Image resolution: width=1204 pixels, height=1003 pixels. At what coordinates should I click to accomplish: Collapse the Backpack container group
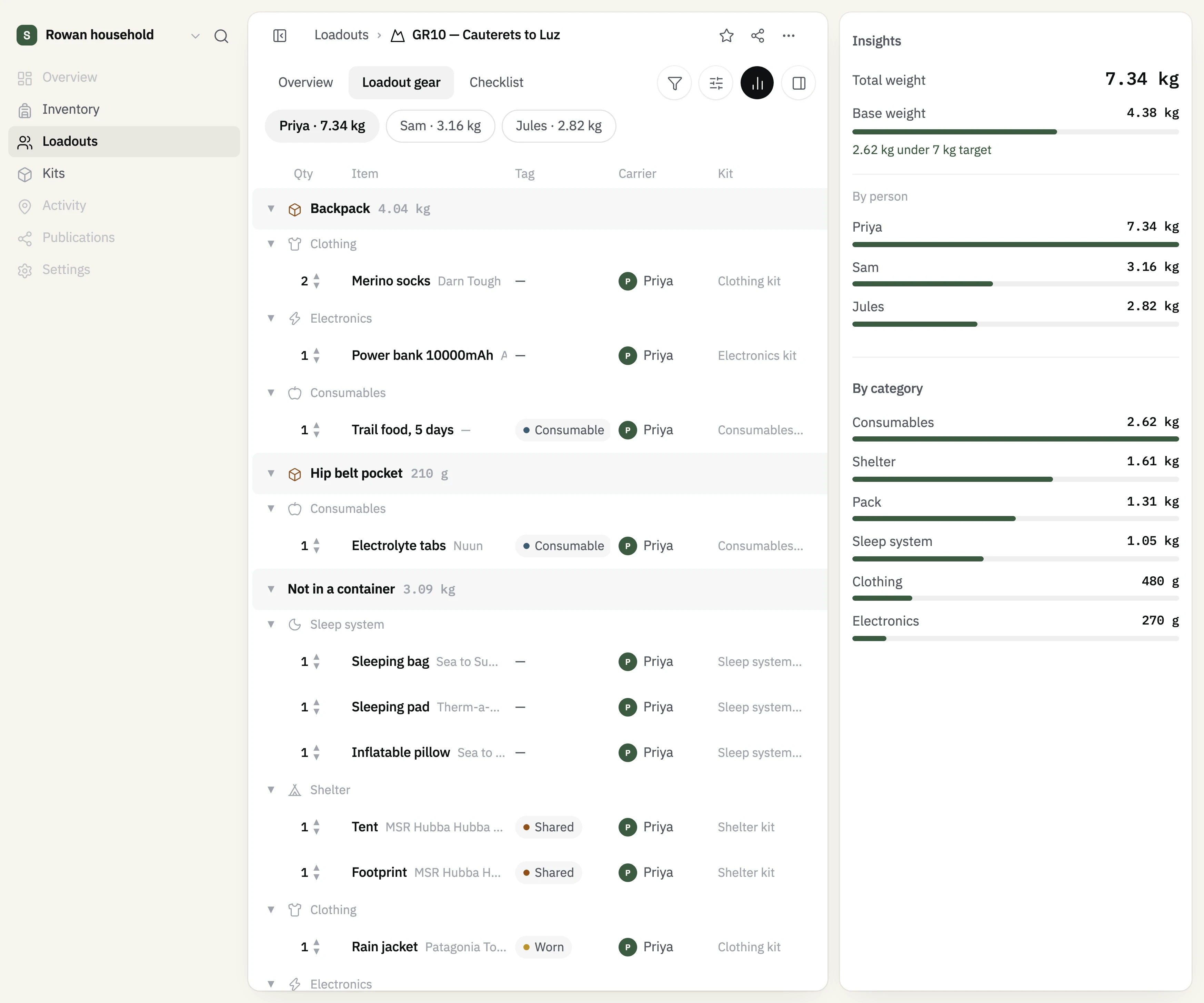[x=271, y=209]
